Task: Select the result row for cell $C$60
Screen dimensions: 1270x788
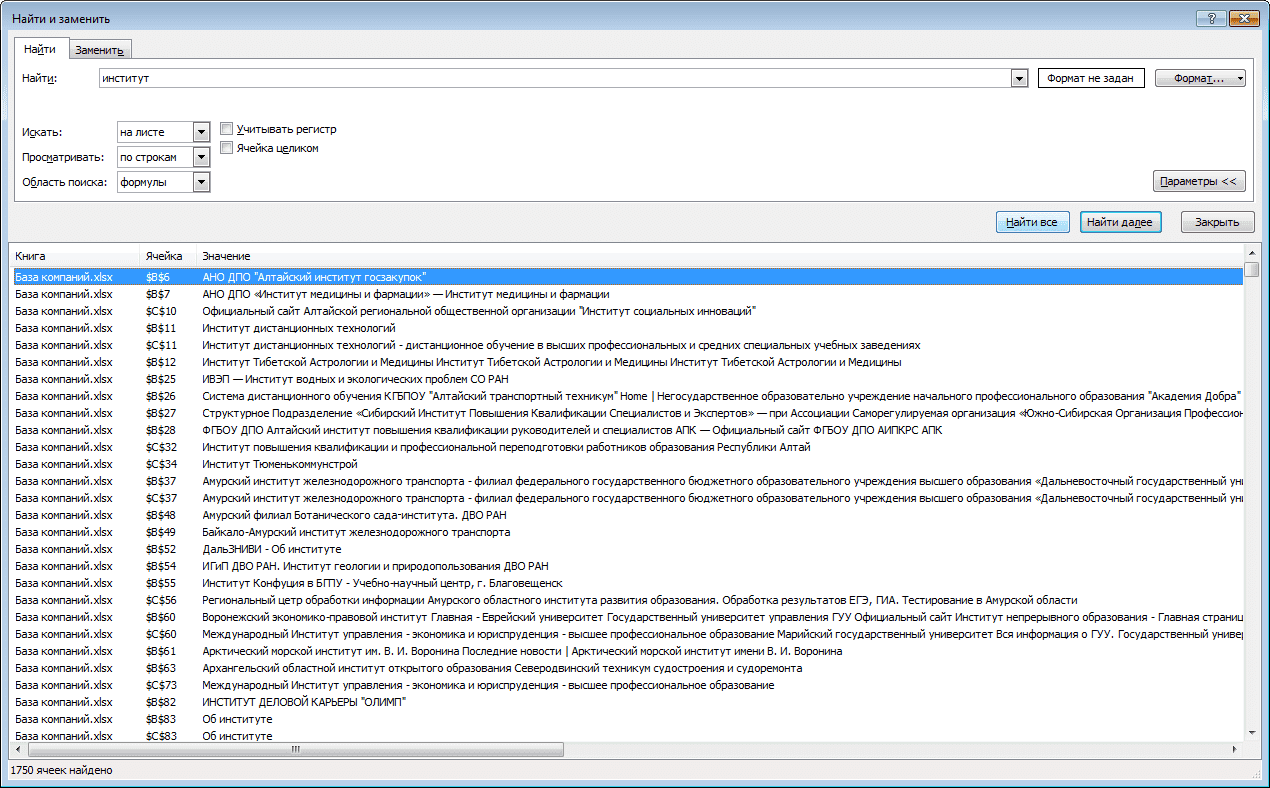Action: point(627,634)
